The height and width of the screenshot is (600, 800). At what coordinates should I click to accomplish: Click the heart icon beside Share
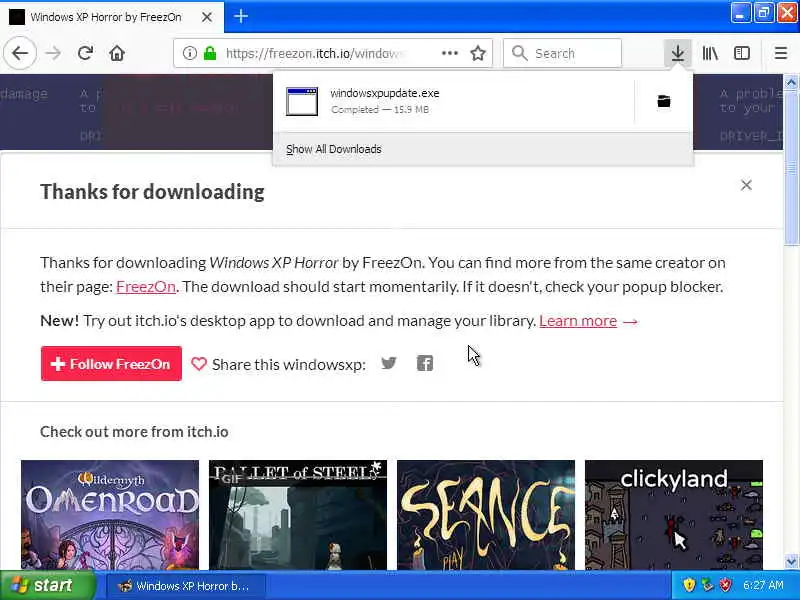[x=199, y=364]
